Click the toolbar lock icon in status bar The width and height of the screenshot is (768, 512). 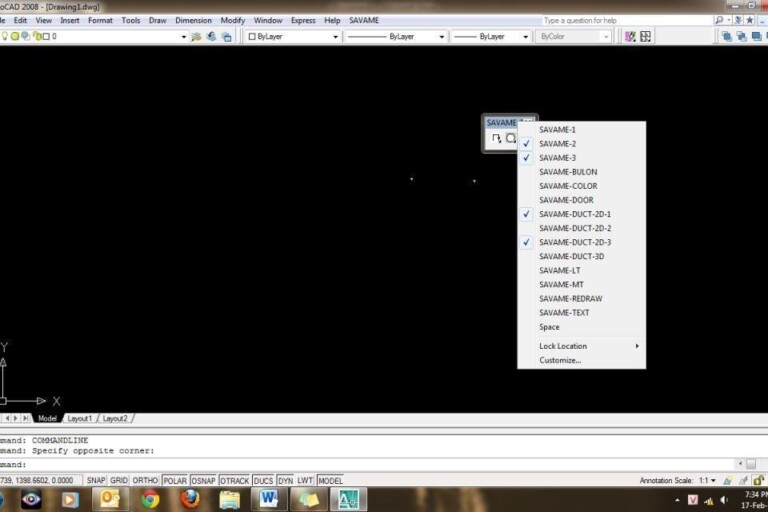758,481
